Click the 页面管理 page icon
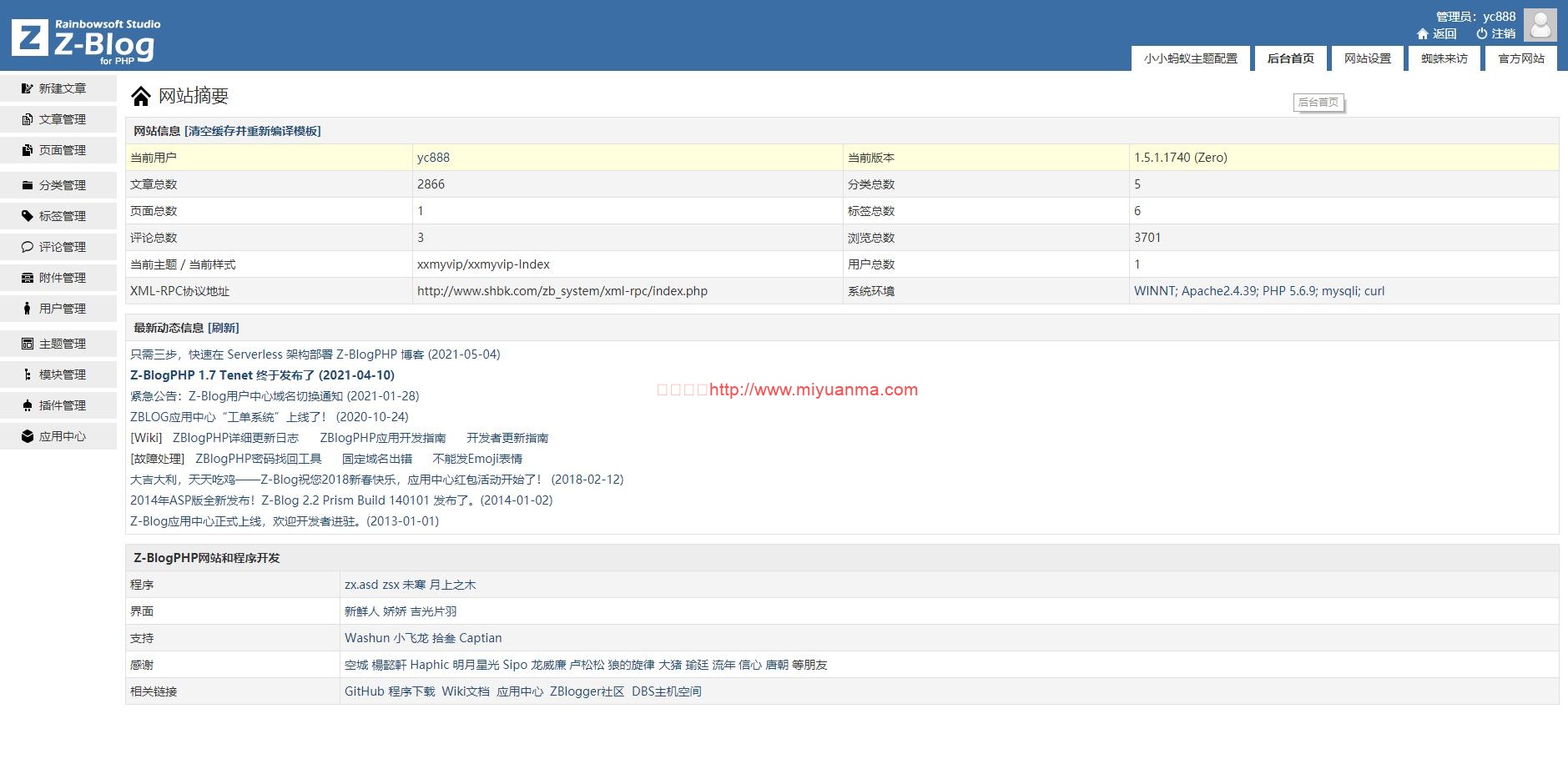 tap(28, 150)
